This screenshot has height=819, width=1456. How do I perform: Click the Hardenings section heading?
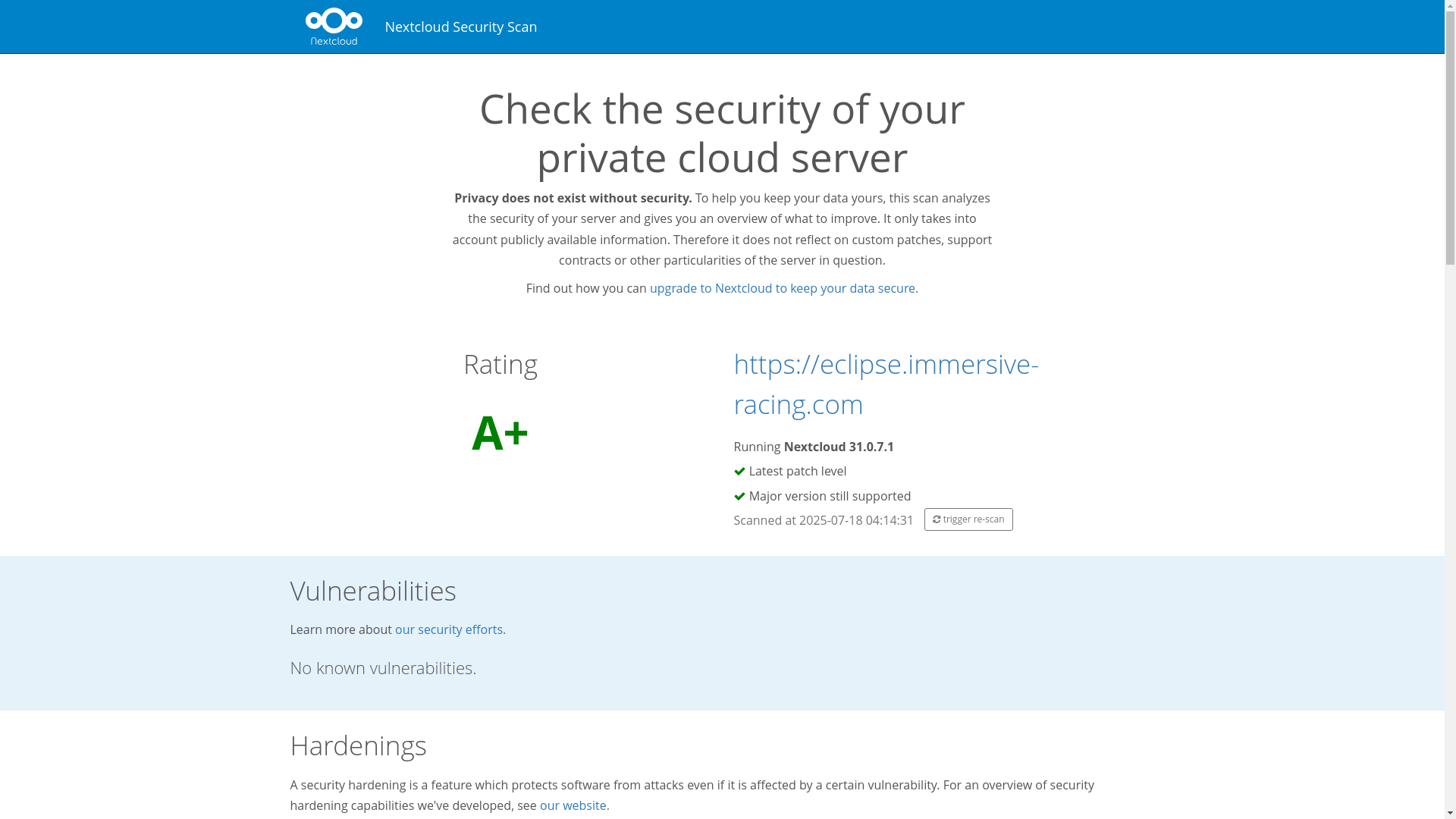pos(358,745)
